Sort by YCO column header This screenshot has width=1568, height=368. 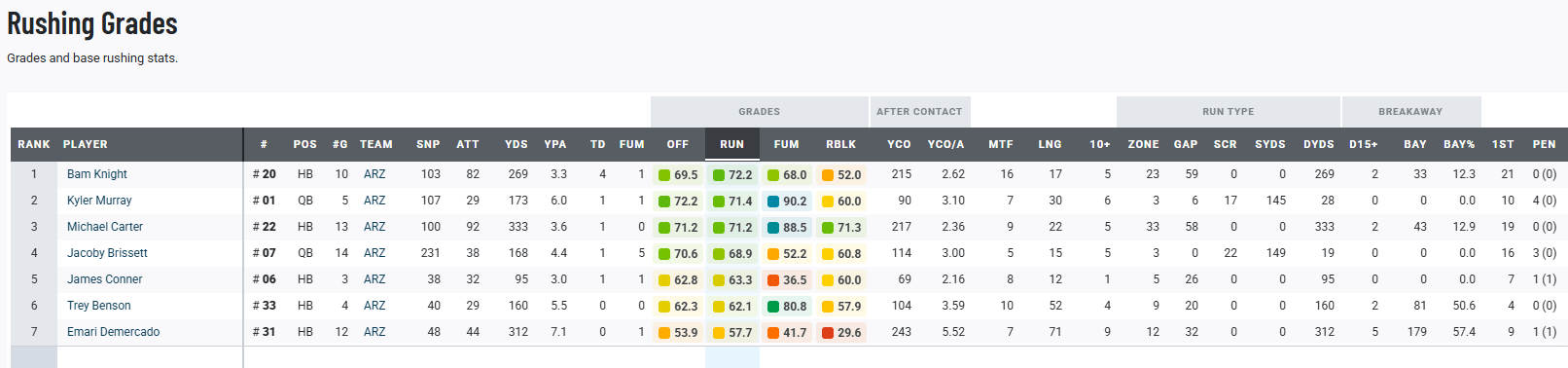click(900, 144)
